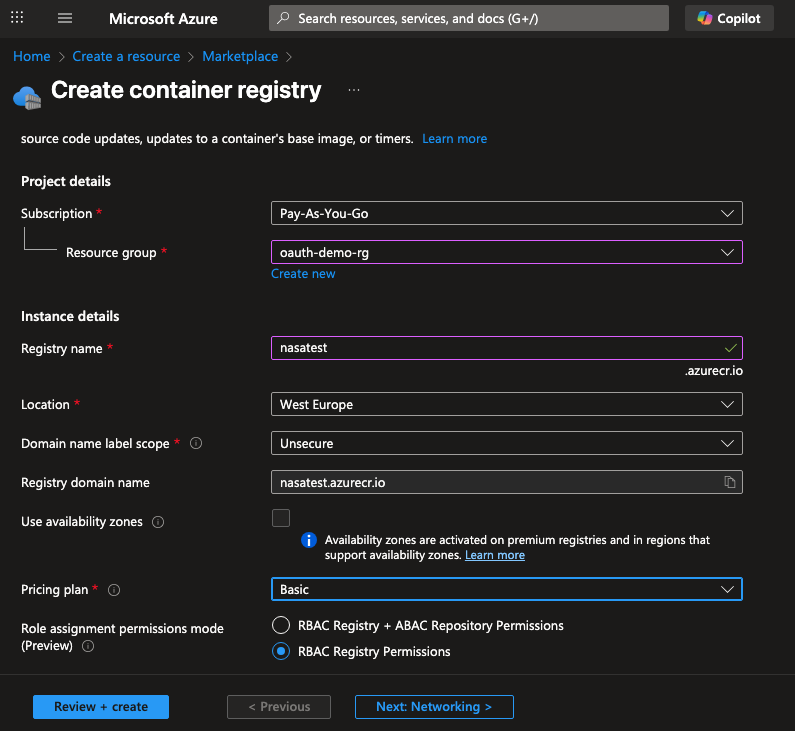Open the Resource group dropdown
Image resolution: width=795 pixels, height=731 pixels.
click(x=506, y=253)
